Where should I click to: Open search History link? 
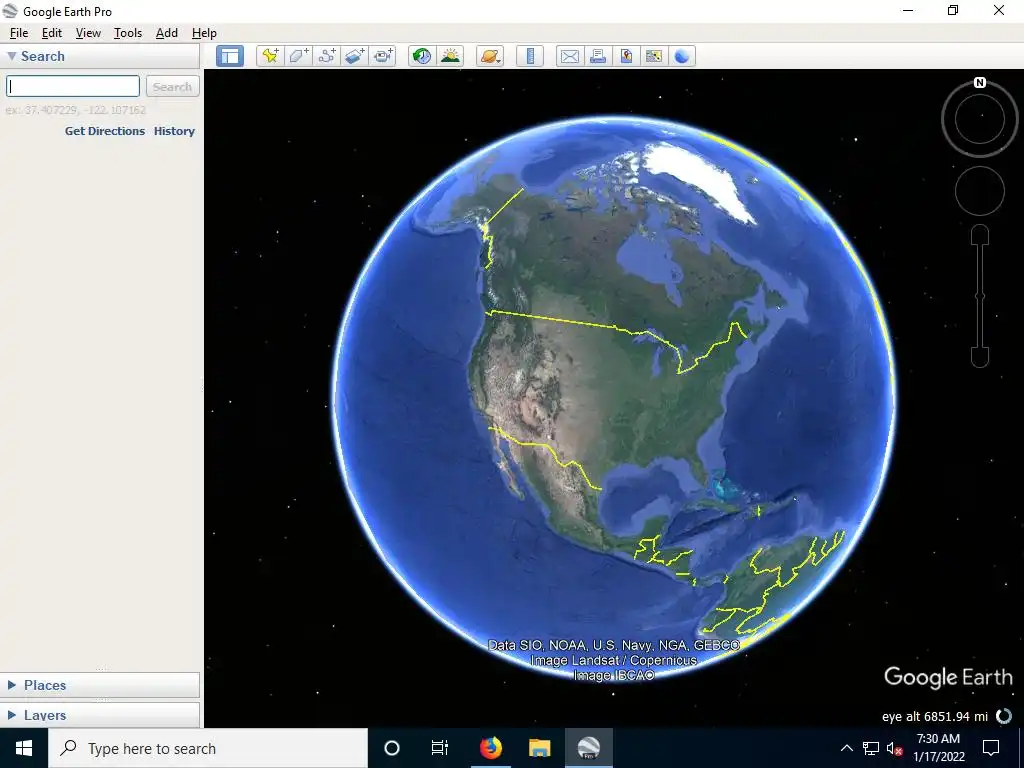(x=174, y=131)
